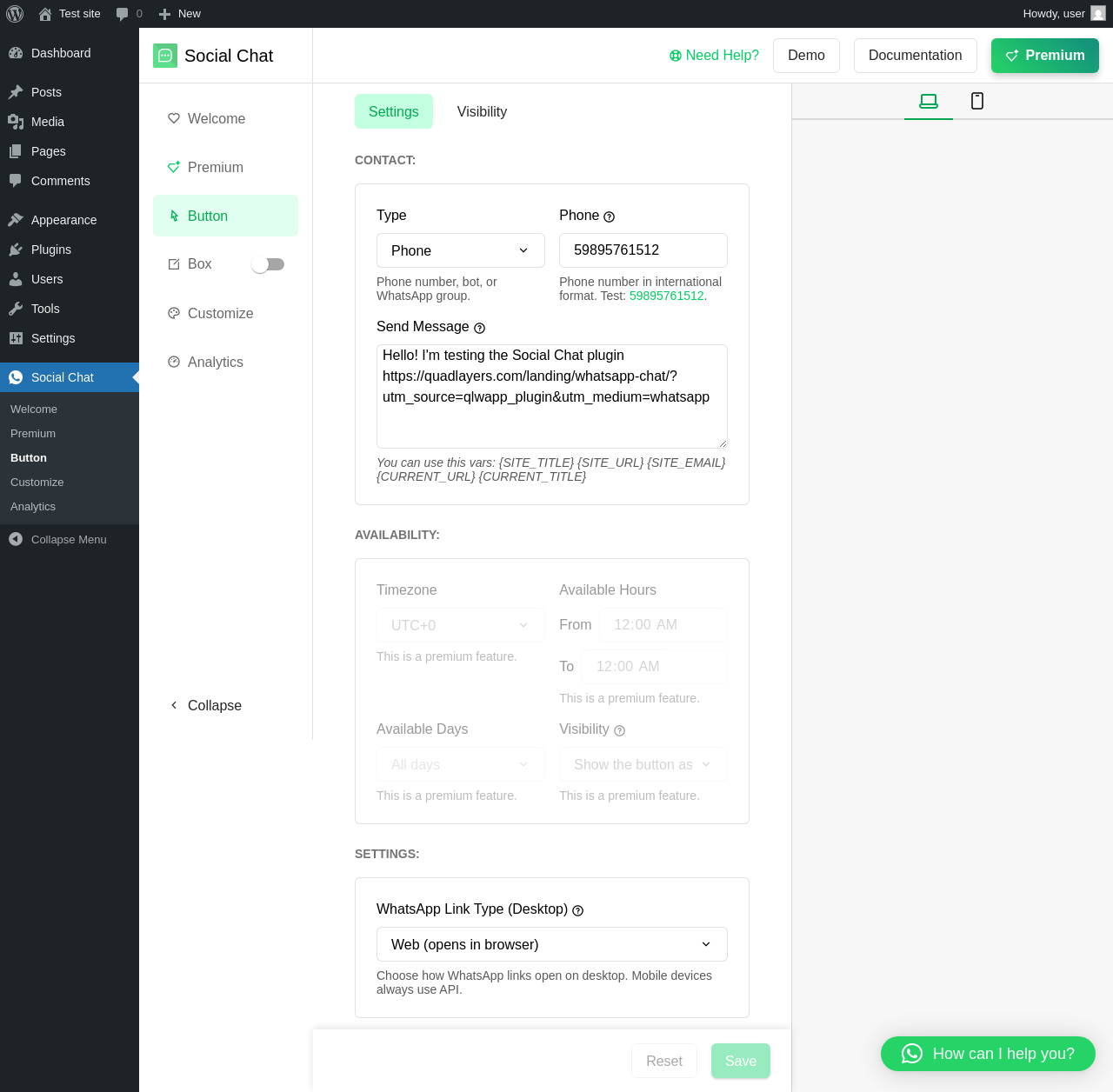The width and height of the screenshot is (1113, 1092).
Task: Open the Type dropdown showing Phone
Action: pyautogui.click(x=461, y=250)
